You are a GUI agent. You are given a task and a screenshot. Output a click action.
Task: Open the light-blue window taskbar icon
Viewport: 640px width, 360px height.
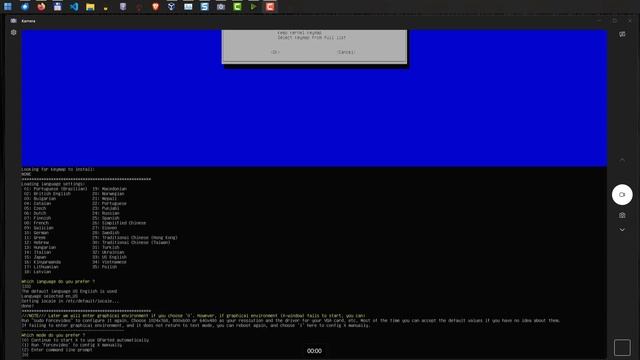(x=188, y=7)
